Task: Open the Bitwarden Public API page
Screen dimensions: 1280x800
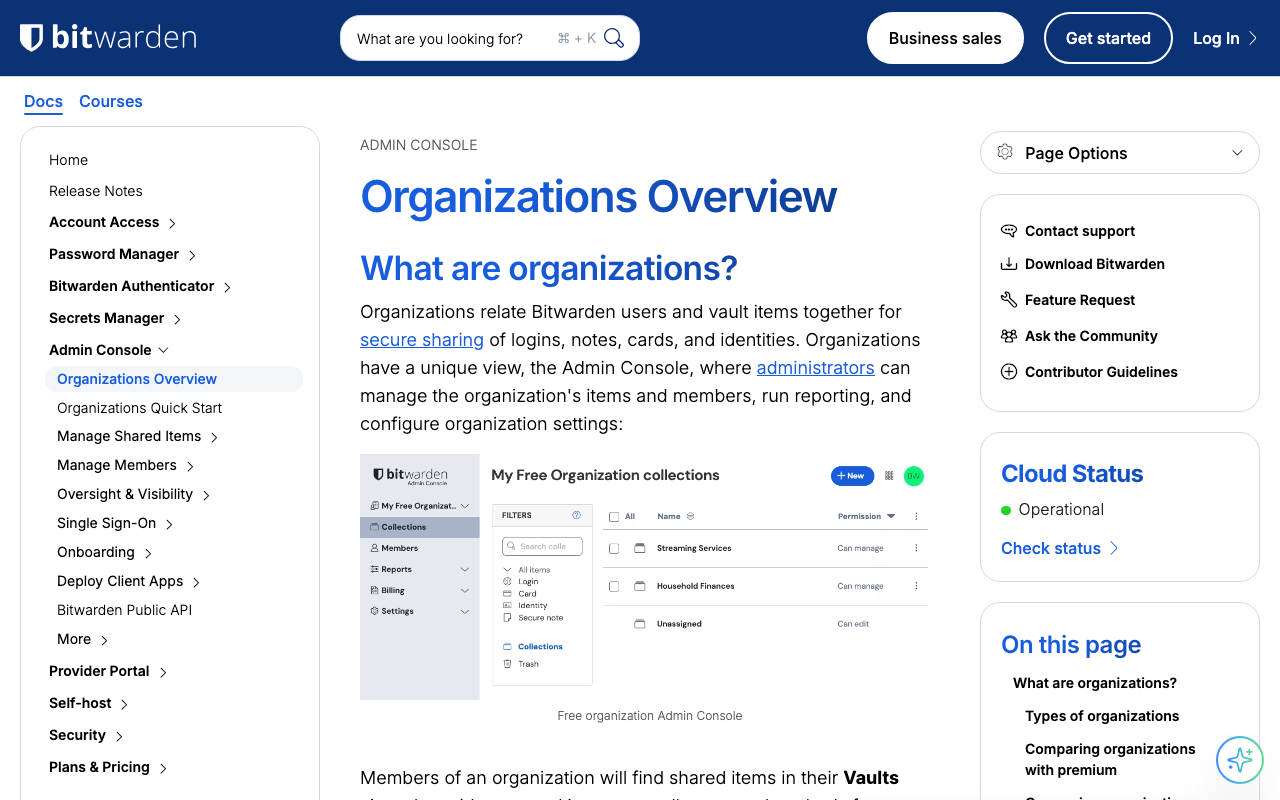Action: (124, 610)
